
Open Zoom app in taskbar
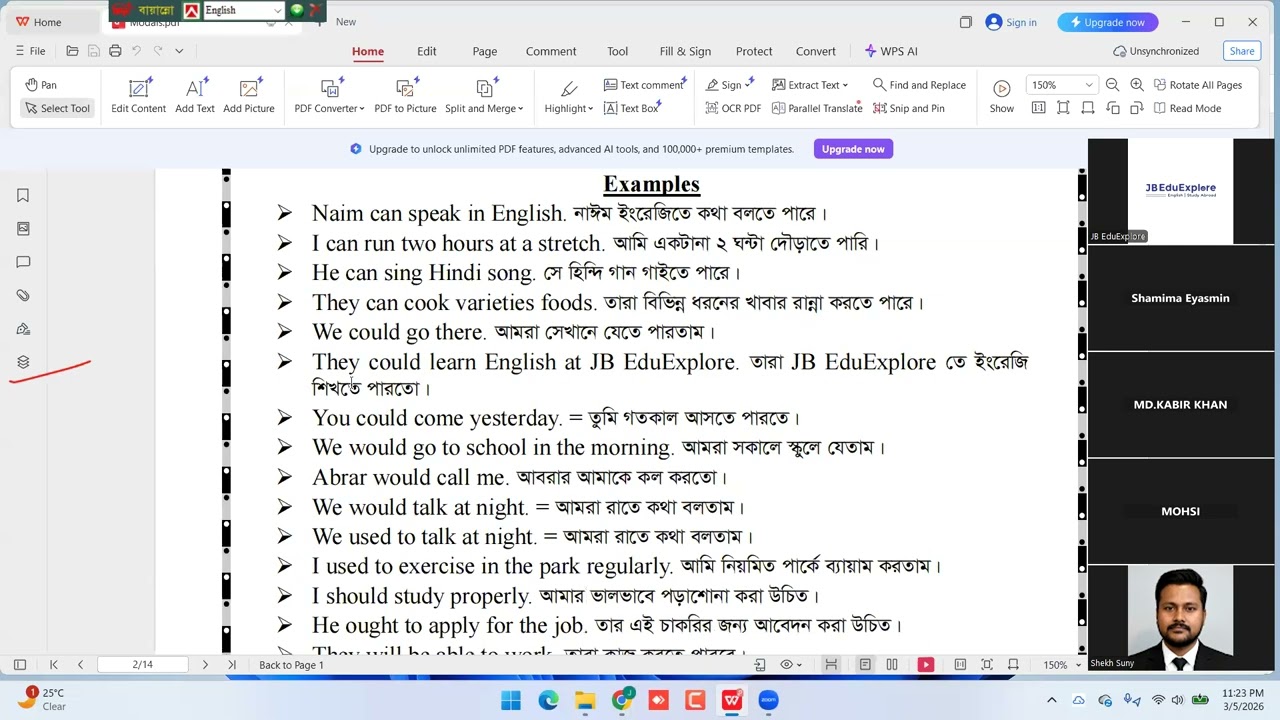coord(768,700)
